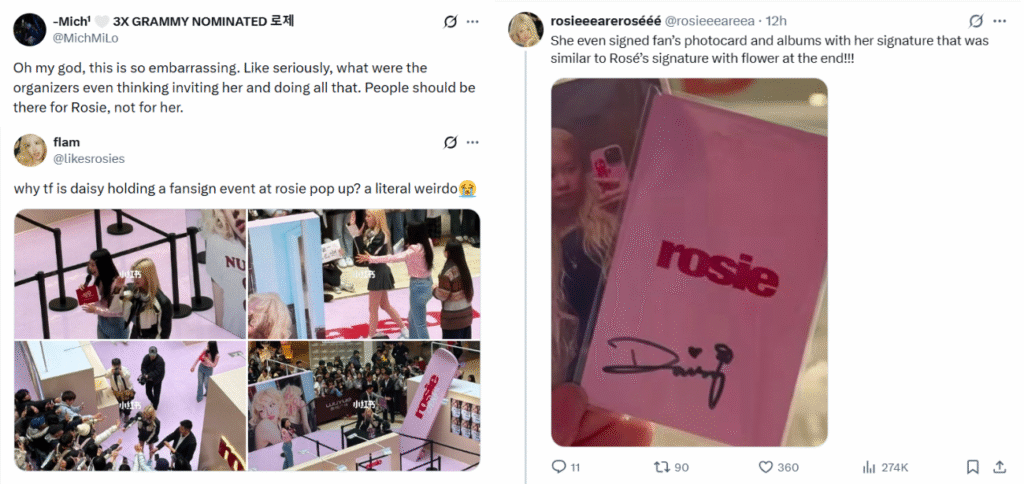Open the three-dot menu on flam's tweet
The image size is (1024, 484).
[473, 142]
